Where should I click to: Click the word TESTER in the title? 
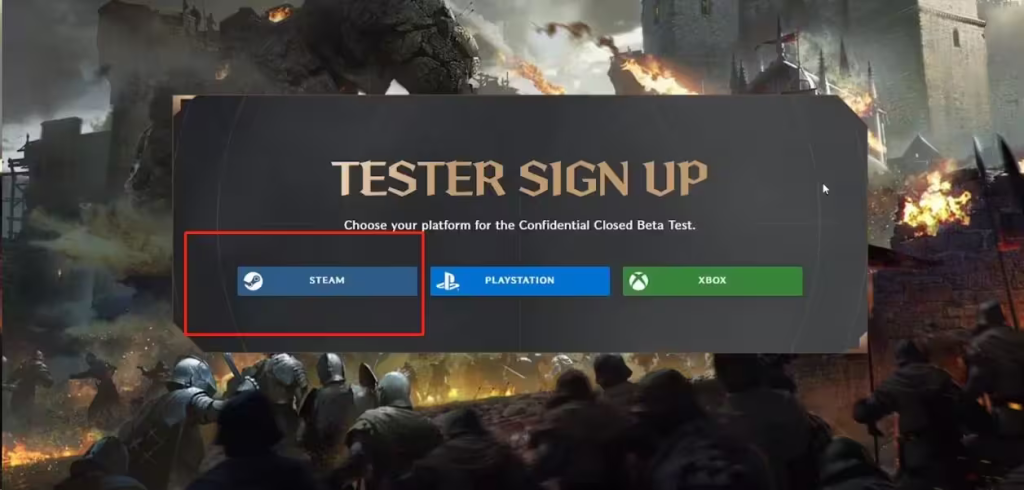419,178
